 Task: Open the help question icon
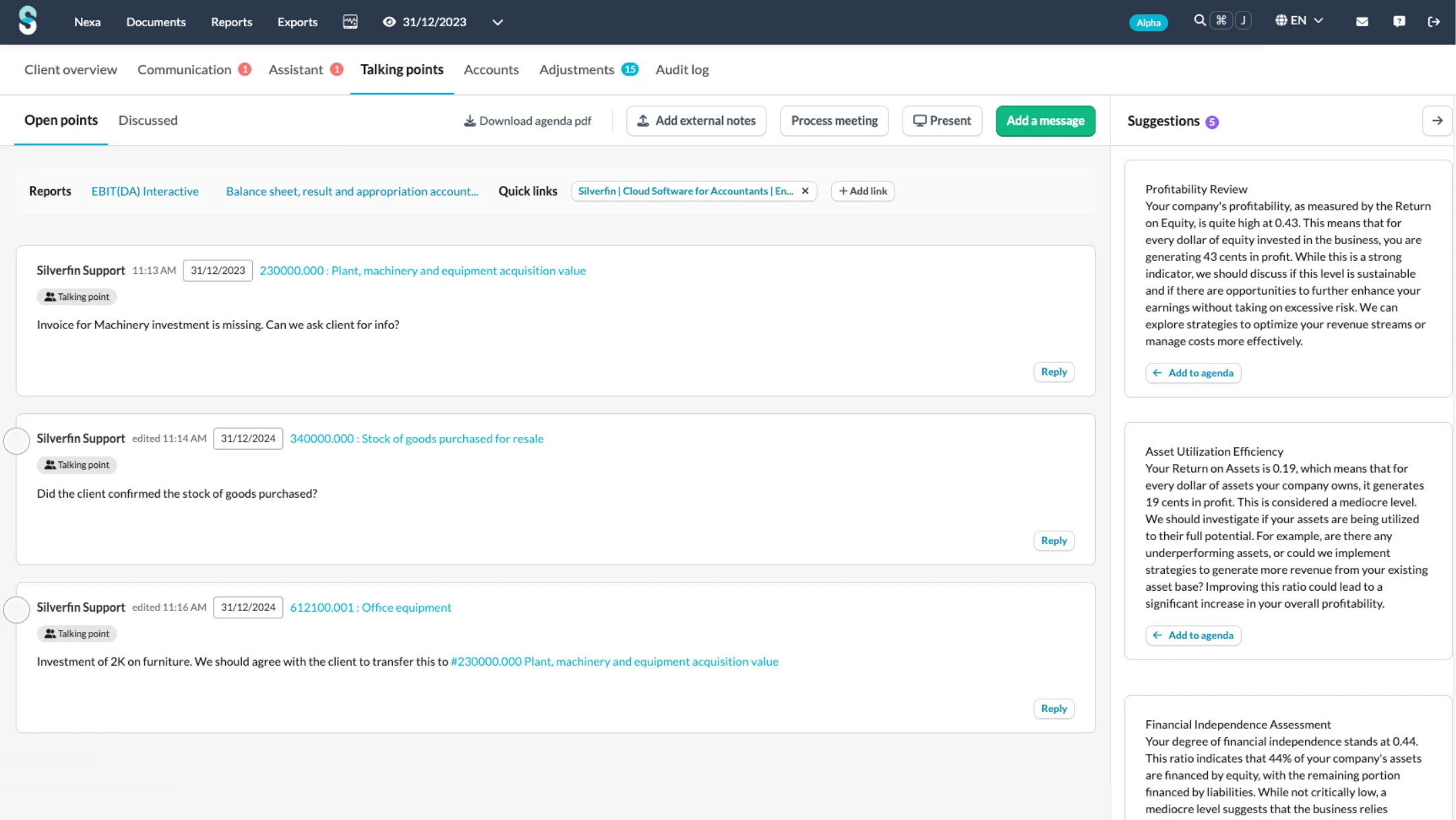1399,22
